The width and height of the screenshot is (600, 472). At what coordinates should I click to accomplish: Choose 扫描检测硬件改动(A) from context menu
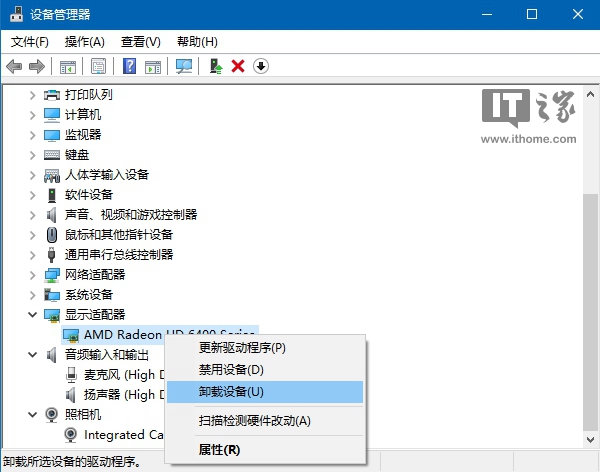(265, 421)
